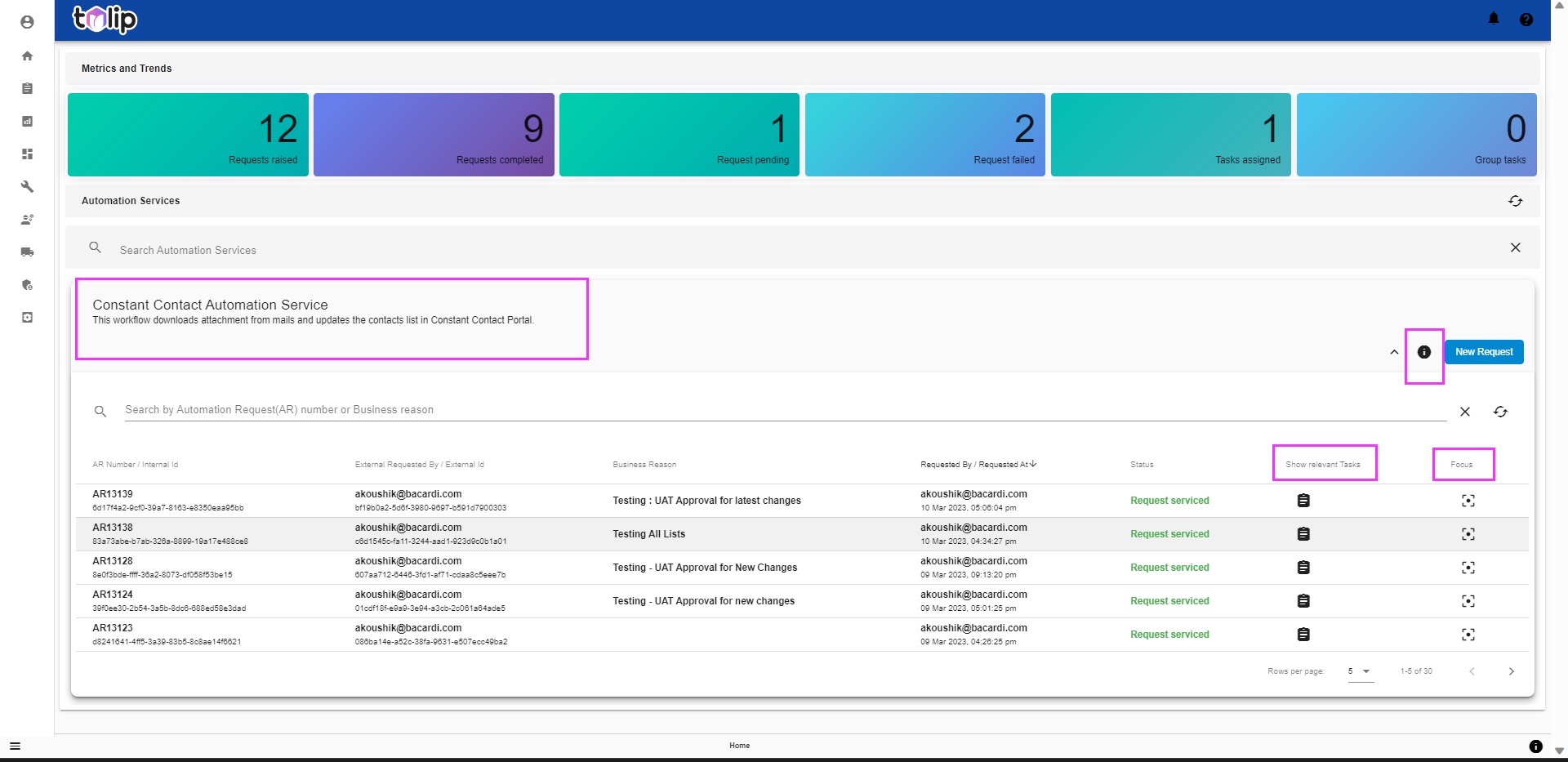Focus on request AR13138

pyautogui.click(x=1468, y=534)
